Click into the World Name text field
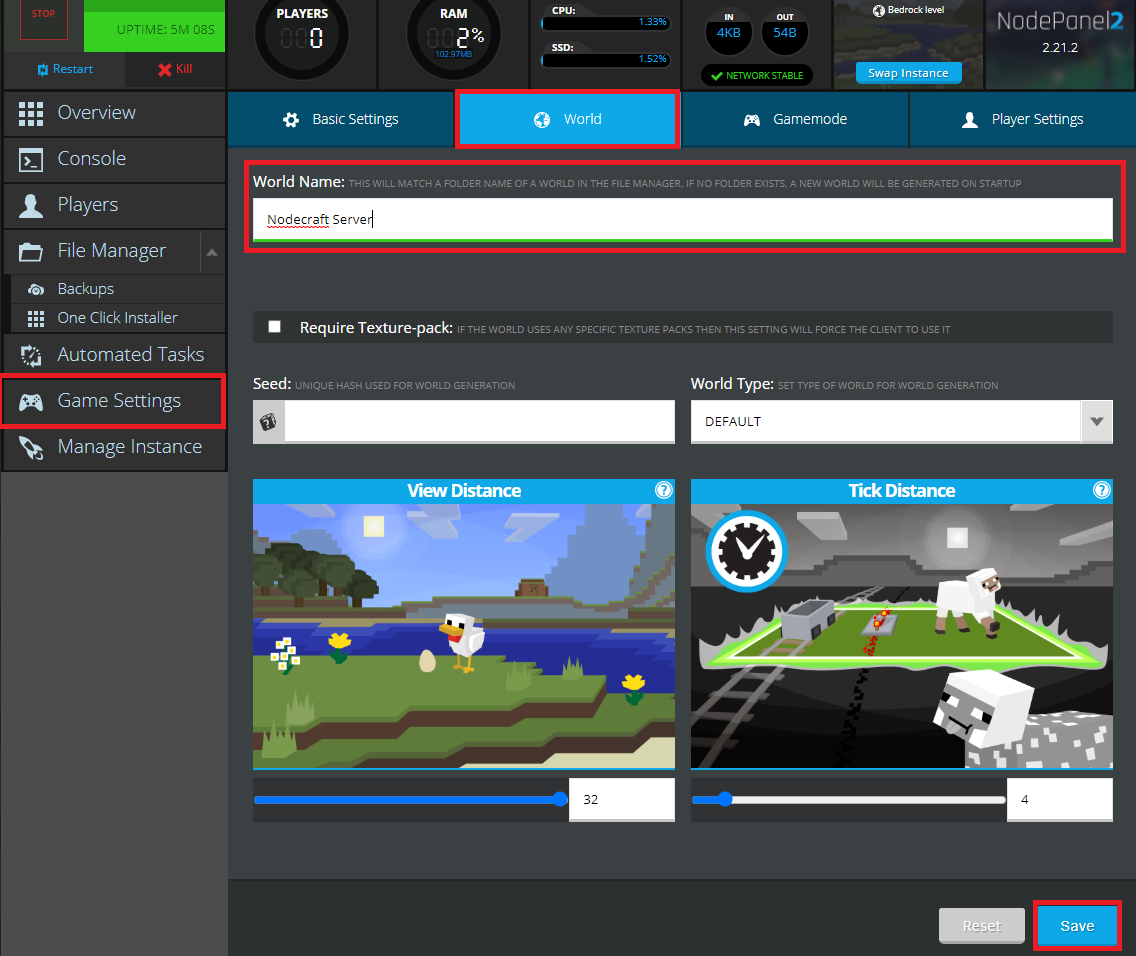The height and width of the screenshot is (956, 1136). tap(682, 219)
